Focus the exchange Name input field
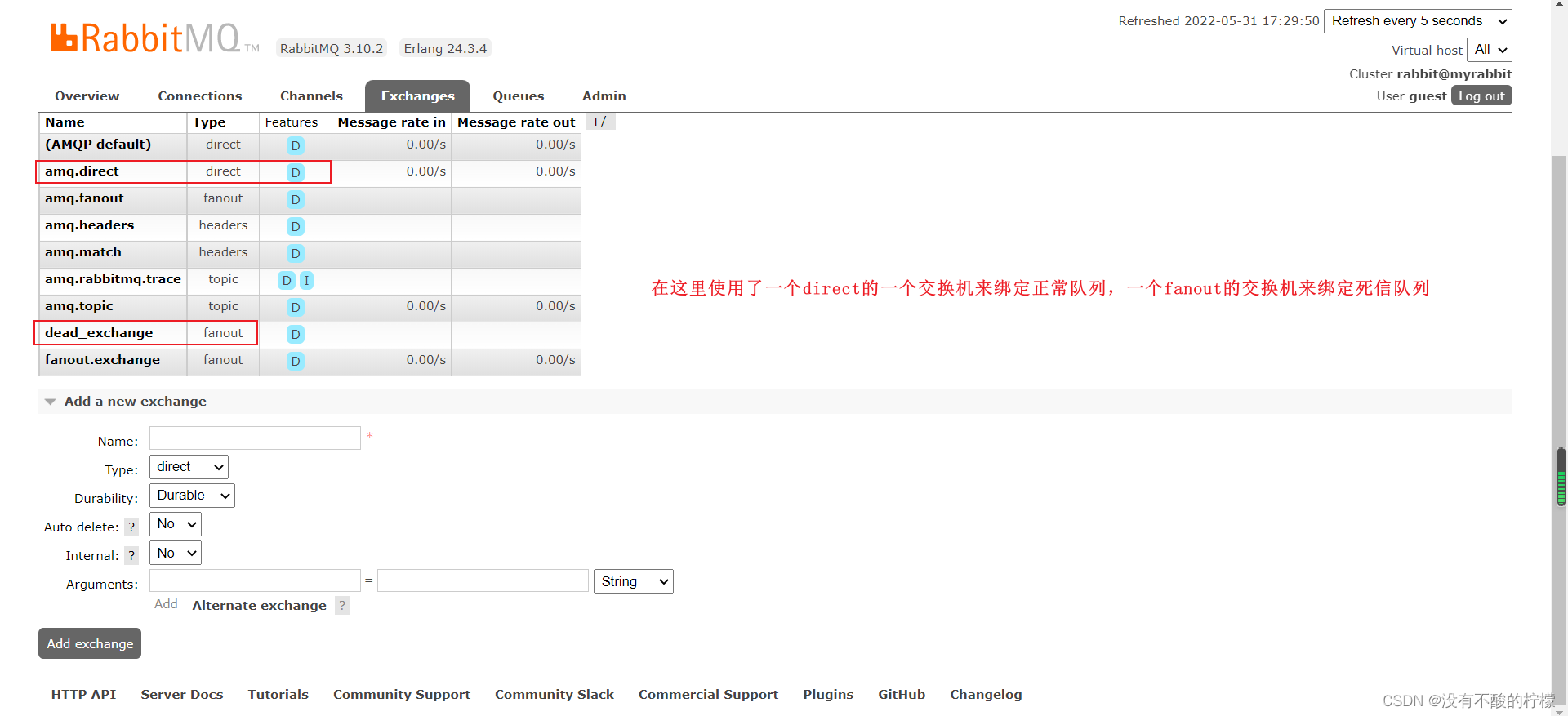Viewport: 1568px width, 716px height. [x=255, y=438]
